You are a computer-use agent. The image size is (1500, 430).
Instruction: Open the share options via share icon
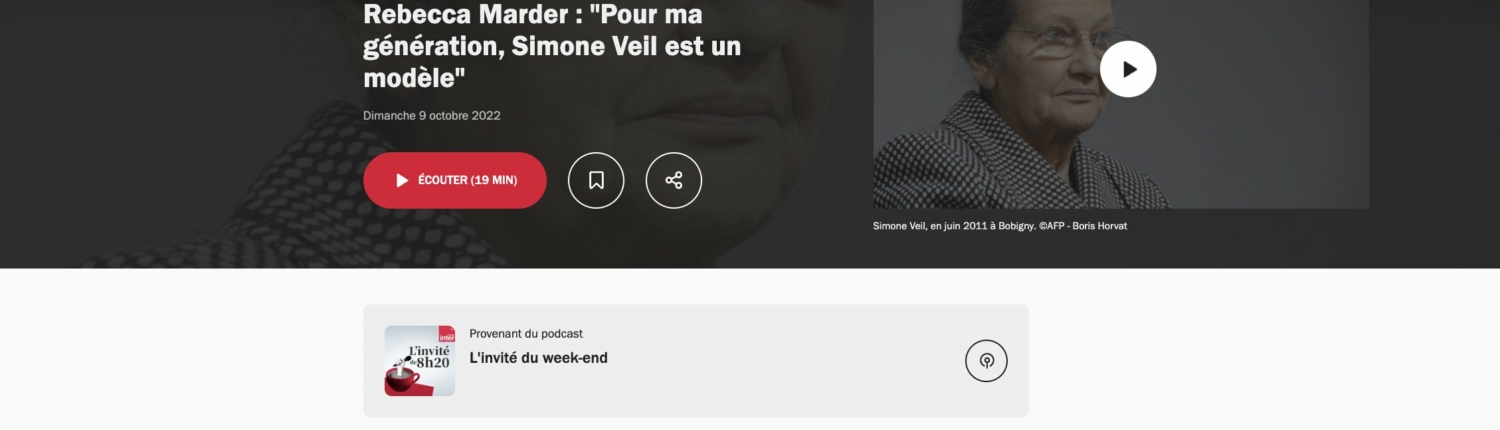(674, 180)
